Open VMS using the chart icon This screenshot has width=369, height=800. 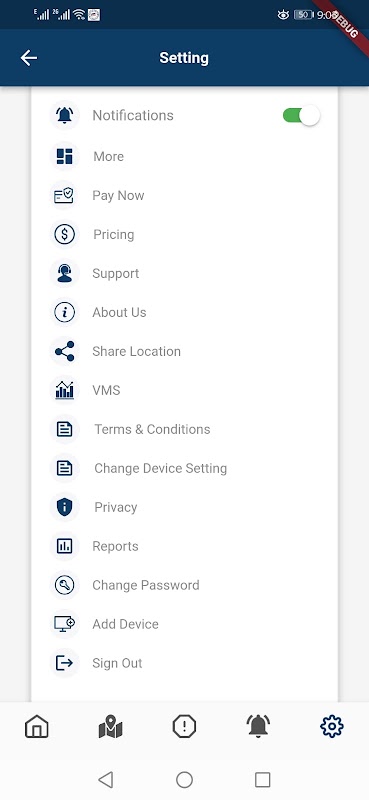click(x=64, y=390)
